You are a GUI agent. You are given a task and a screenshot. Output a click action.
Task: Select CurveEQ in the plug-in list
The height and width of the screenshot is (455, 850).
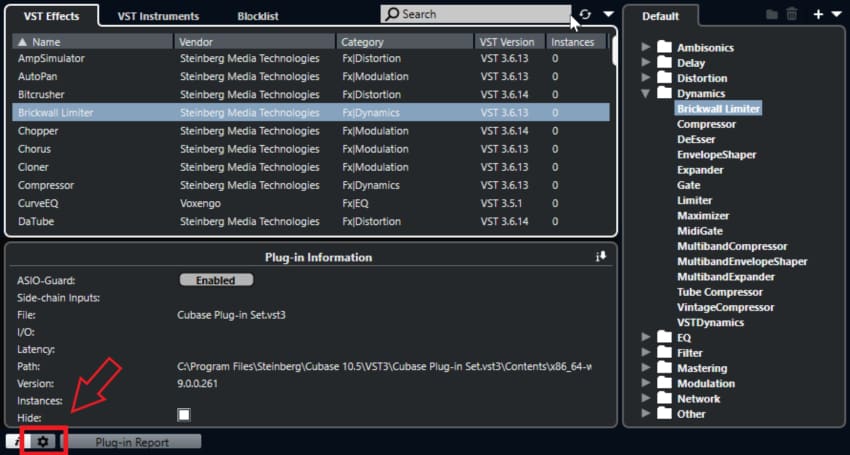(40, 203)
